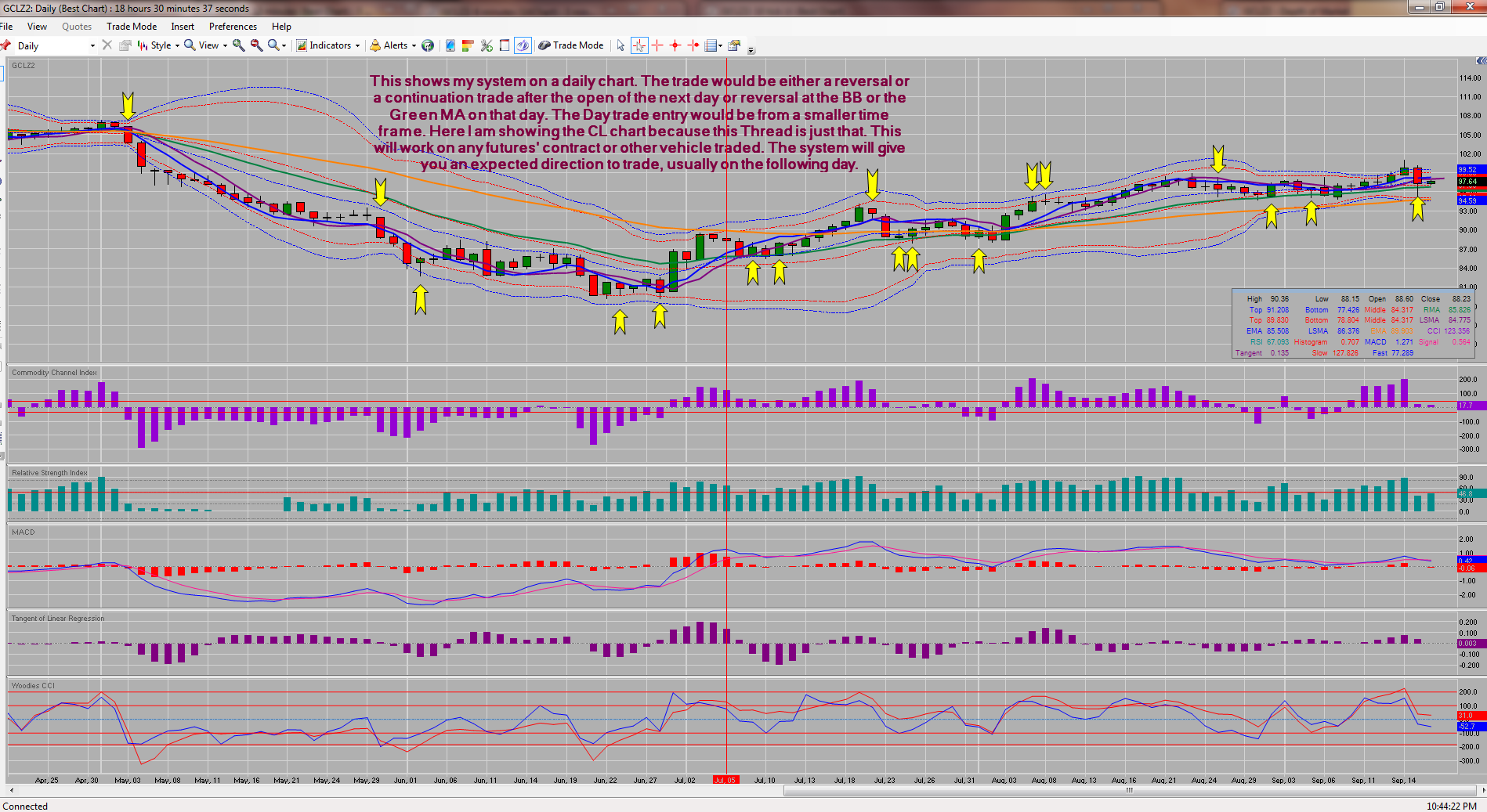The height and width of the screenshot is (812, 1487).
Task: Open chart properties icon next to the X
Action: pyautogui.click(x=125, y=45)
